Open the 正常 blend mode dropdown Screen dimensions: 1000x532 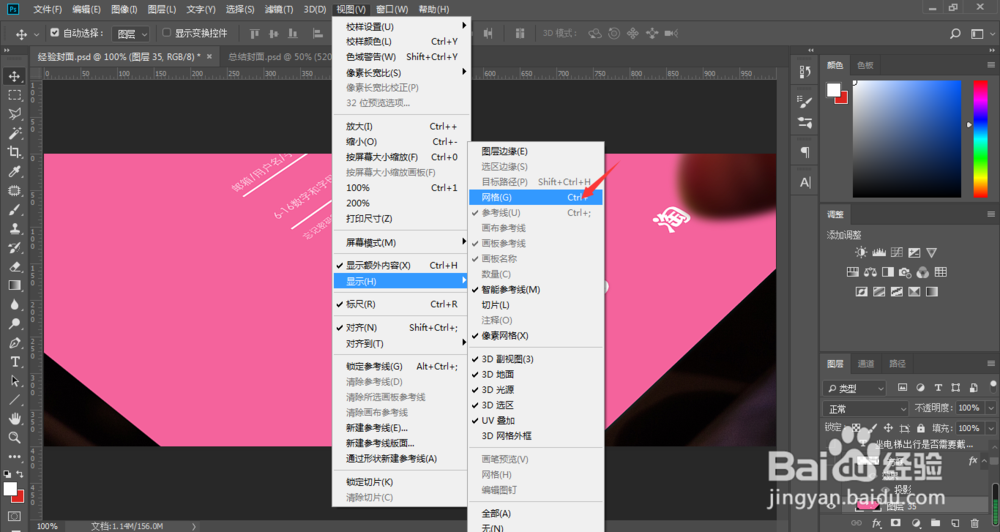pyautogui.click(x=866, y=409)
